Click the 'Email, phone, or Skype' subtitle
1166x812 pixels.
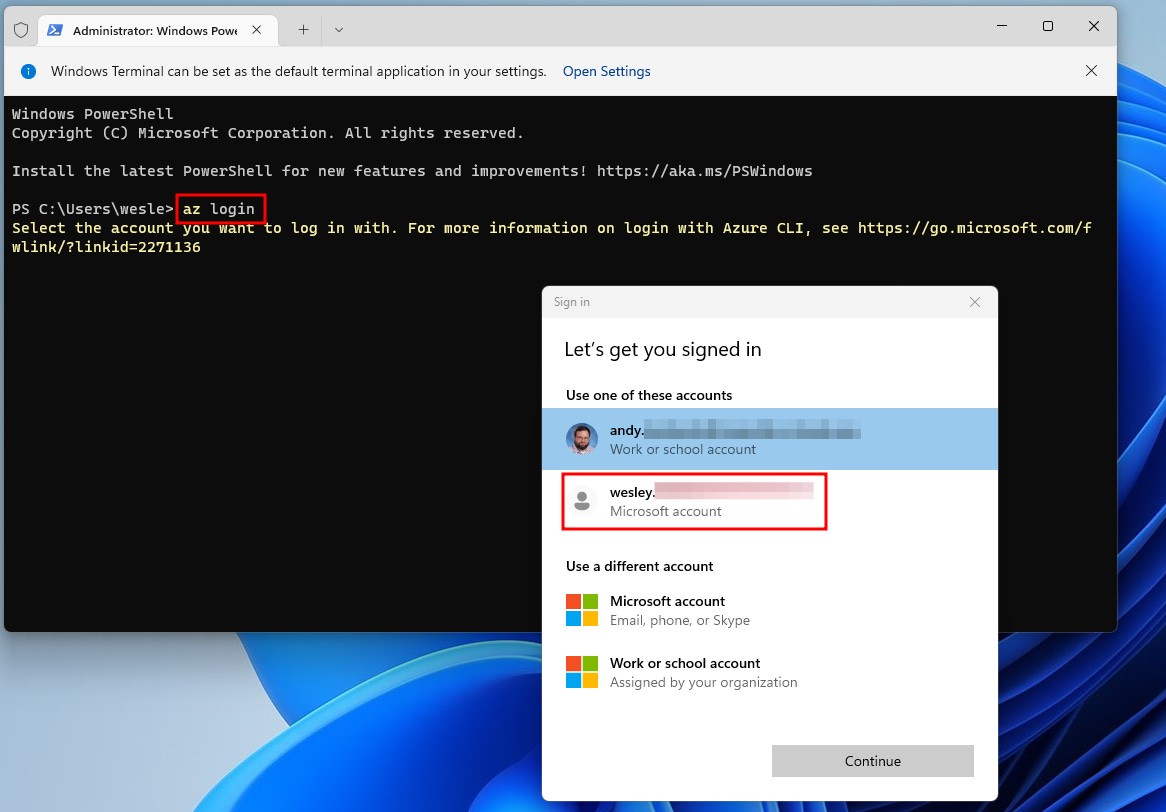tap(680, 620)
